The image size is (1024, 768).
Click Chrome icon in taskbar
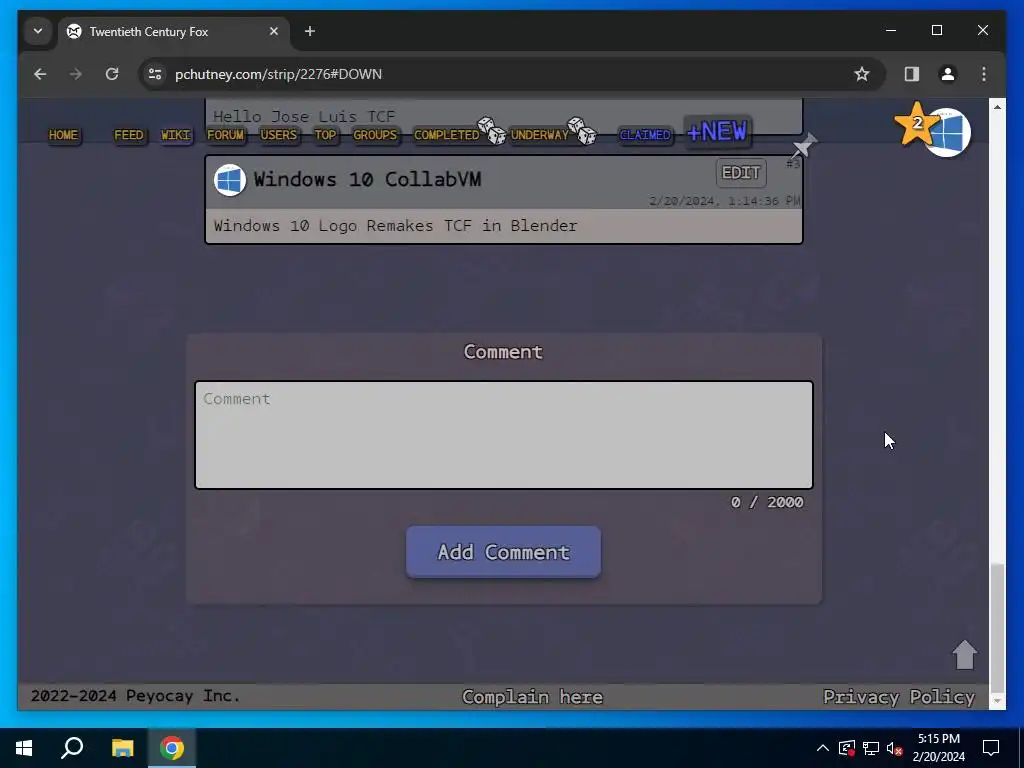click(172, 748)
